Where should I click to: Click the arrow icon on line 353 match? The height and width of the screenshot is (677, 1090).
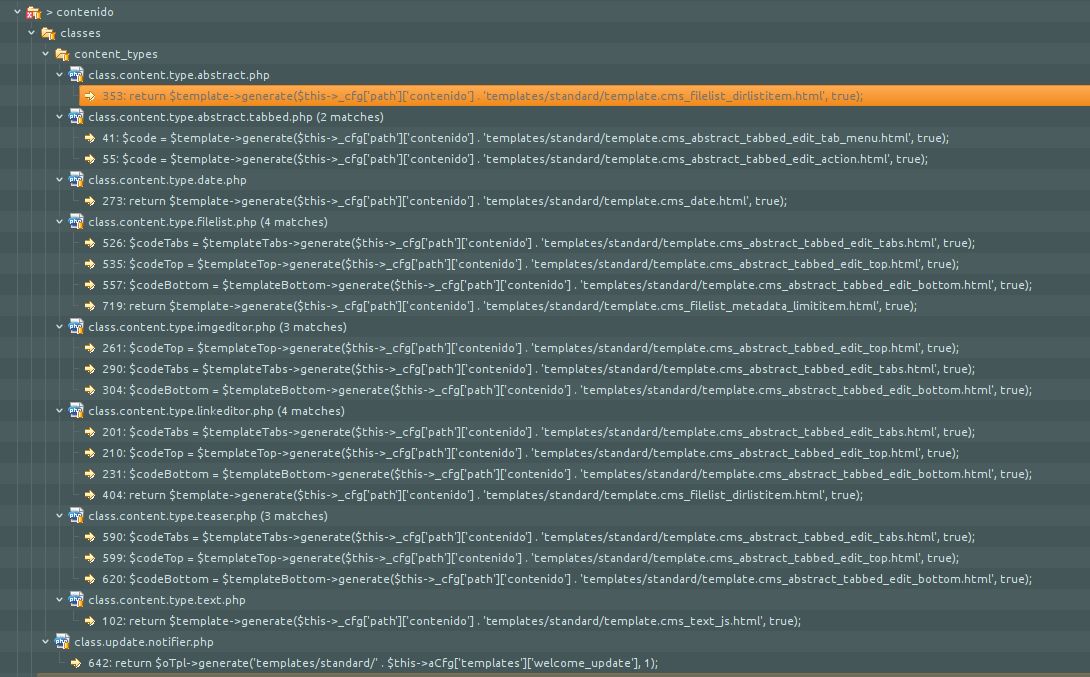click(x=90, y=96)
